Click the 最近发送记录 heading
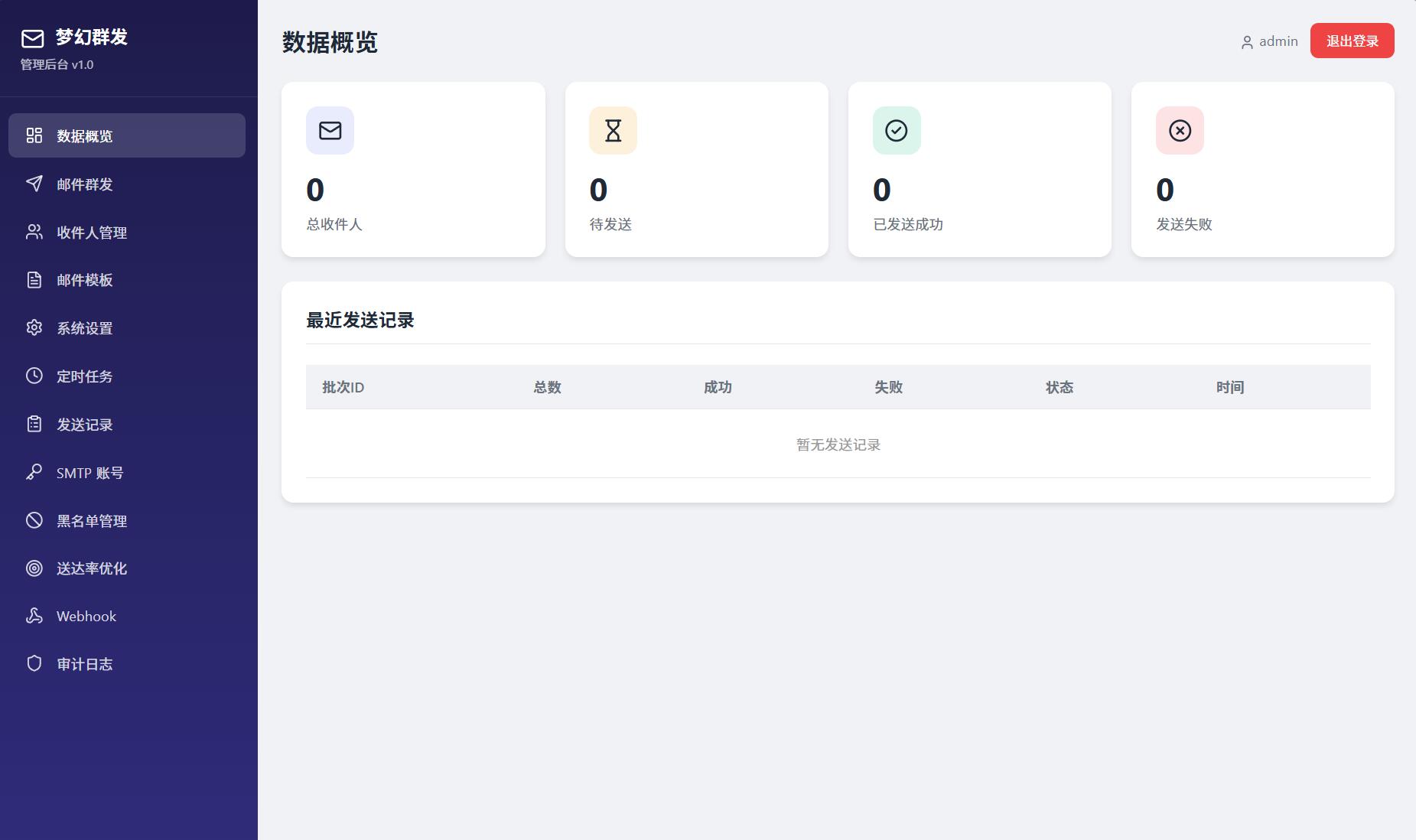The height and width of the screenshot is (840, 1416). point(360,320)
